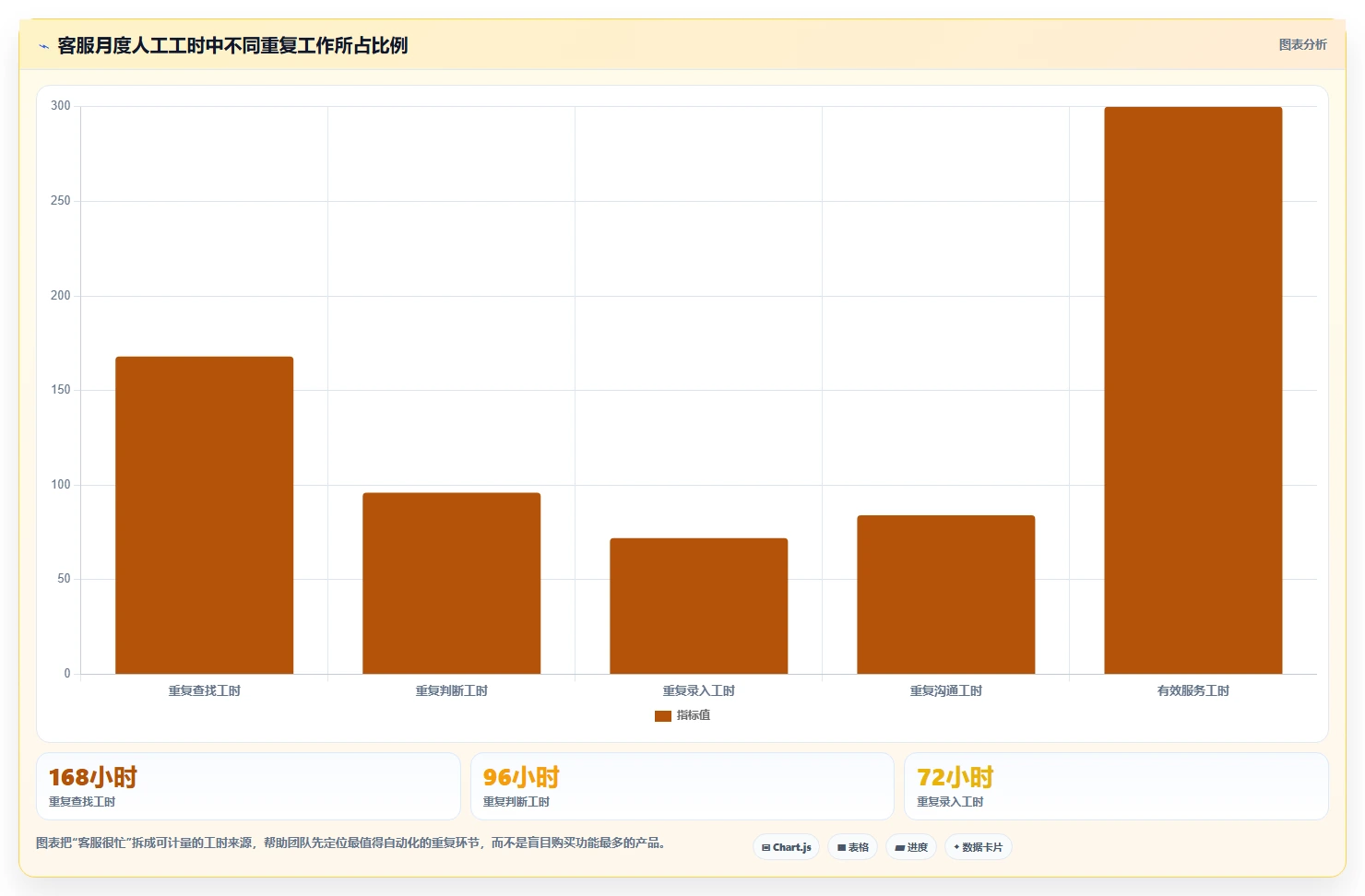Image resolution: width=1365 pixels, height=896 pixels.
Task: Click the 重复判断工时 bar
Action: click(451, 584)
